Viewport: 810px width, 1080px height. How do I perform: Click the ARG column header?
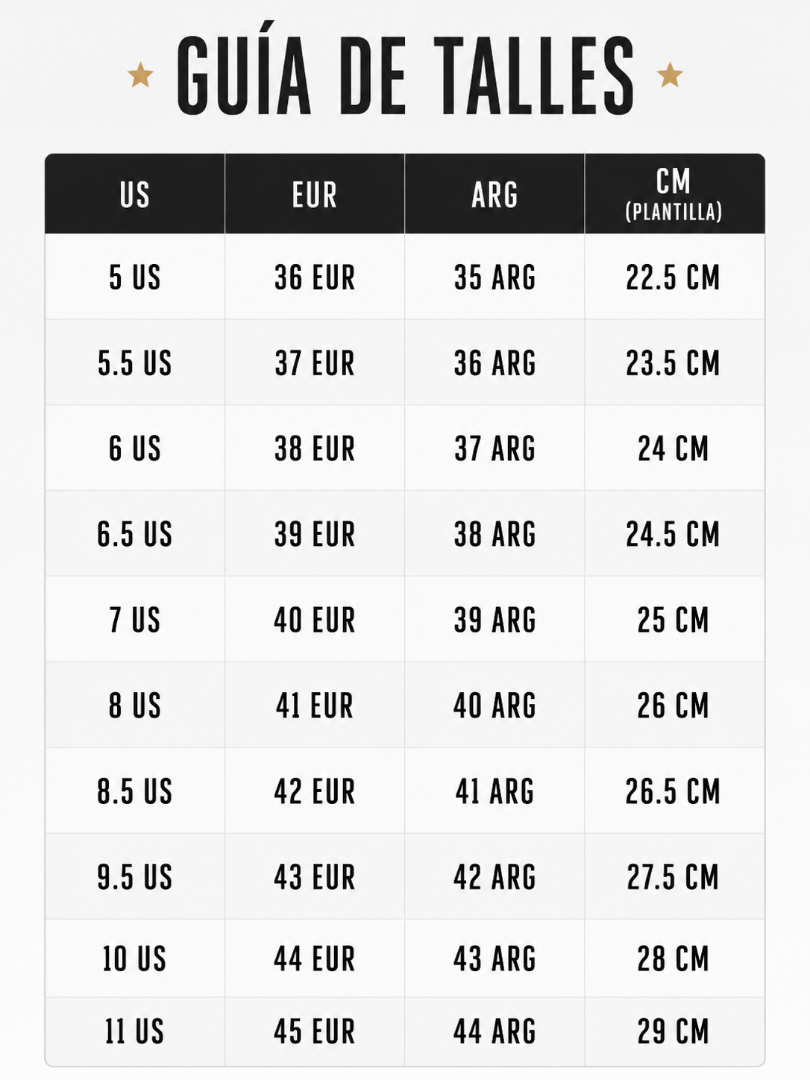pyautogui.click(x=495, y=194)
